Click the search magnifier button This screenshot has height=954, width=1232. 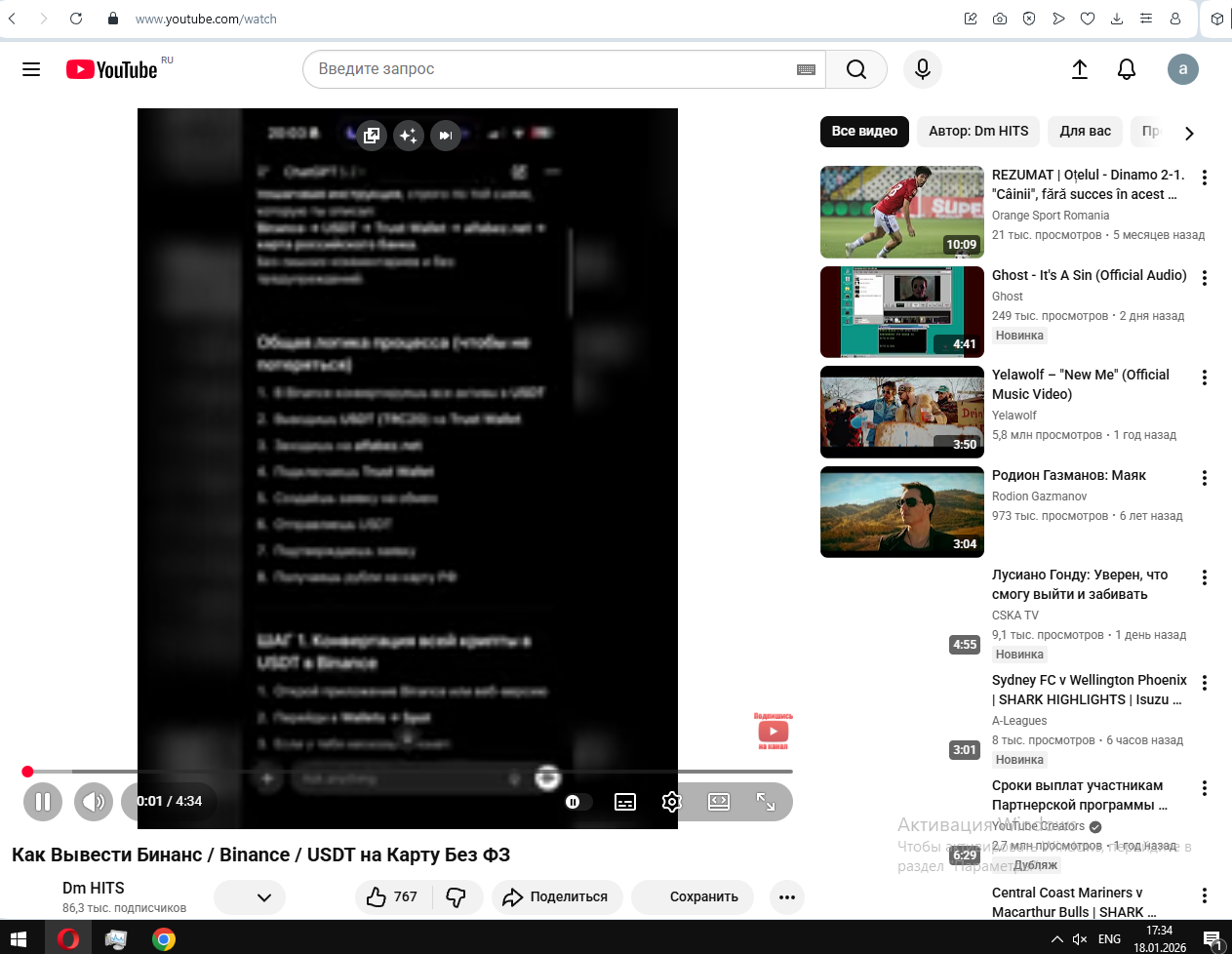coord(855,69)
